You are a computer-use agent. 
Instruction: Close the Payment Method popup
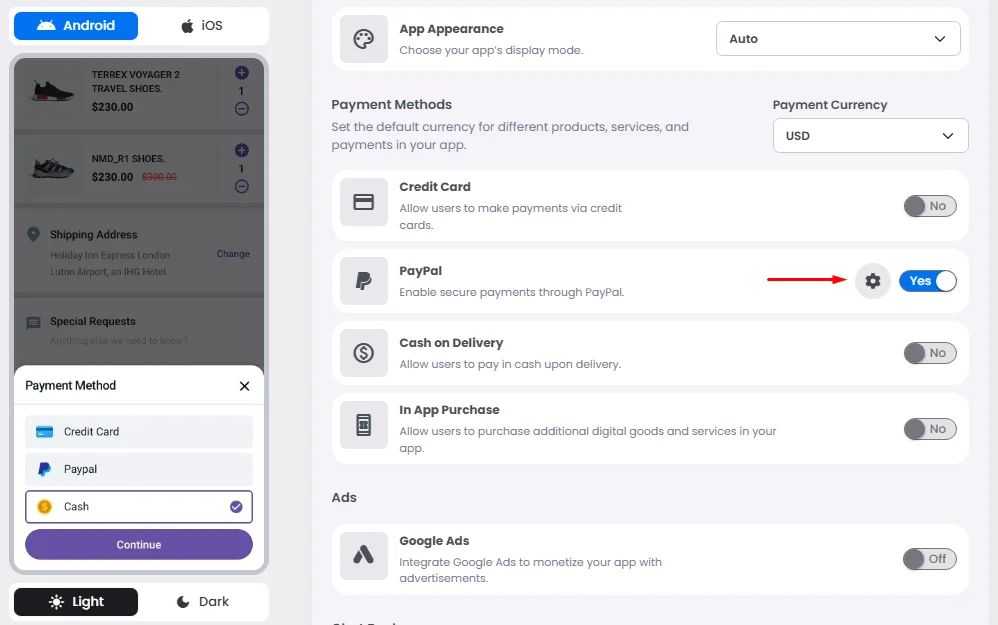(x=244, y=386)
